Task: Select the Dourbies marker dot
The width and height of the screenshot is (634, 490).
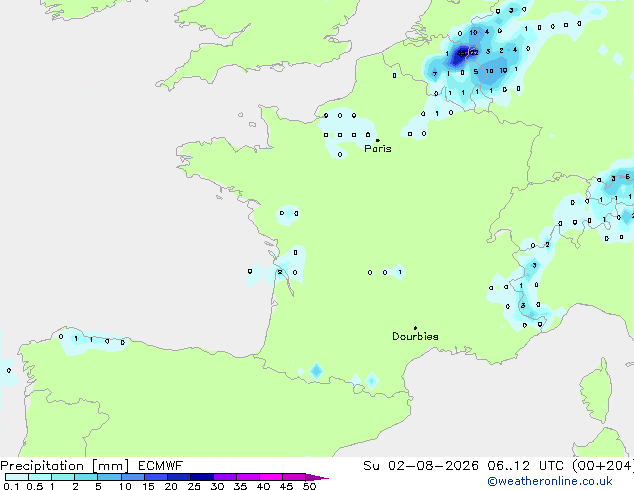Action: coord(415,328)
